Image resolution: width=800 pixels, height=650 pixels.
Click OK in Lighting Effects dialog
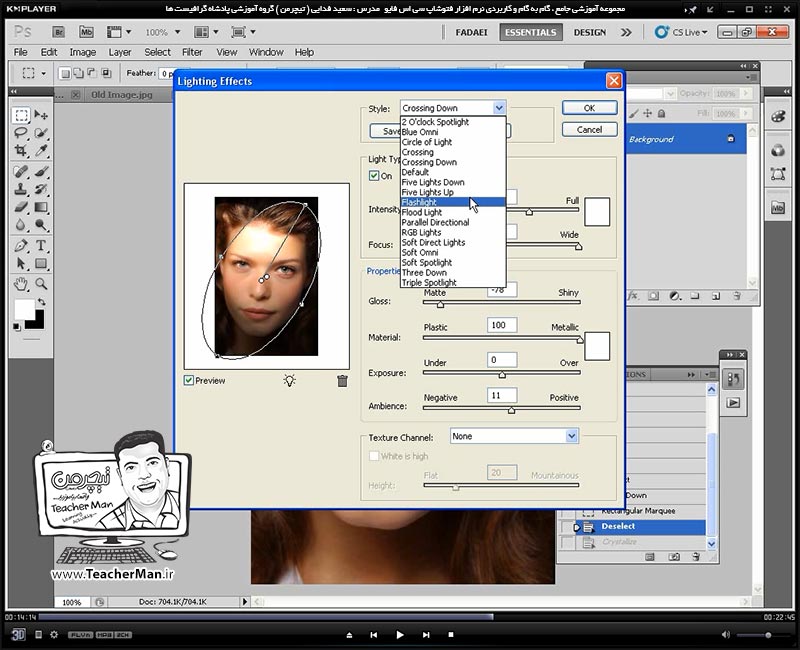(x=589, y=108)
